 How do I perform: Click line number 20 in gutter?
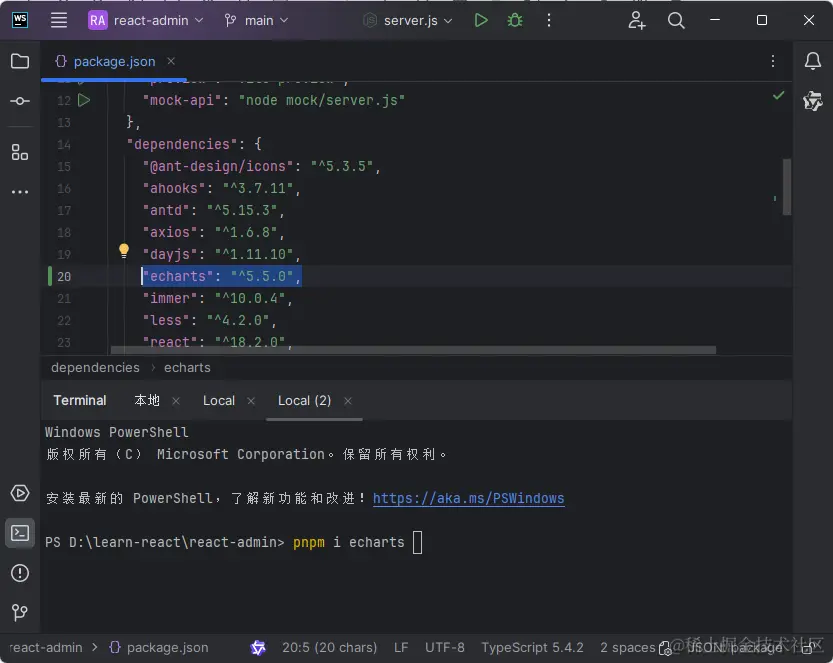pos(64,277)
